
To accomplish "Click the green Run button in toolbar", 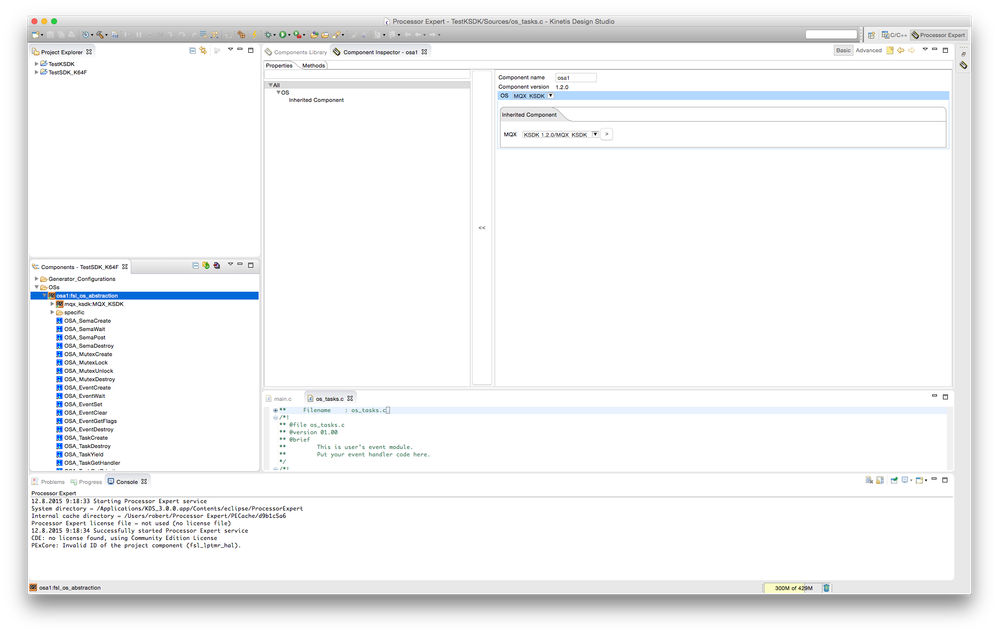I will pos(282,35).
